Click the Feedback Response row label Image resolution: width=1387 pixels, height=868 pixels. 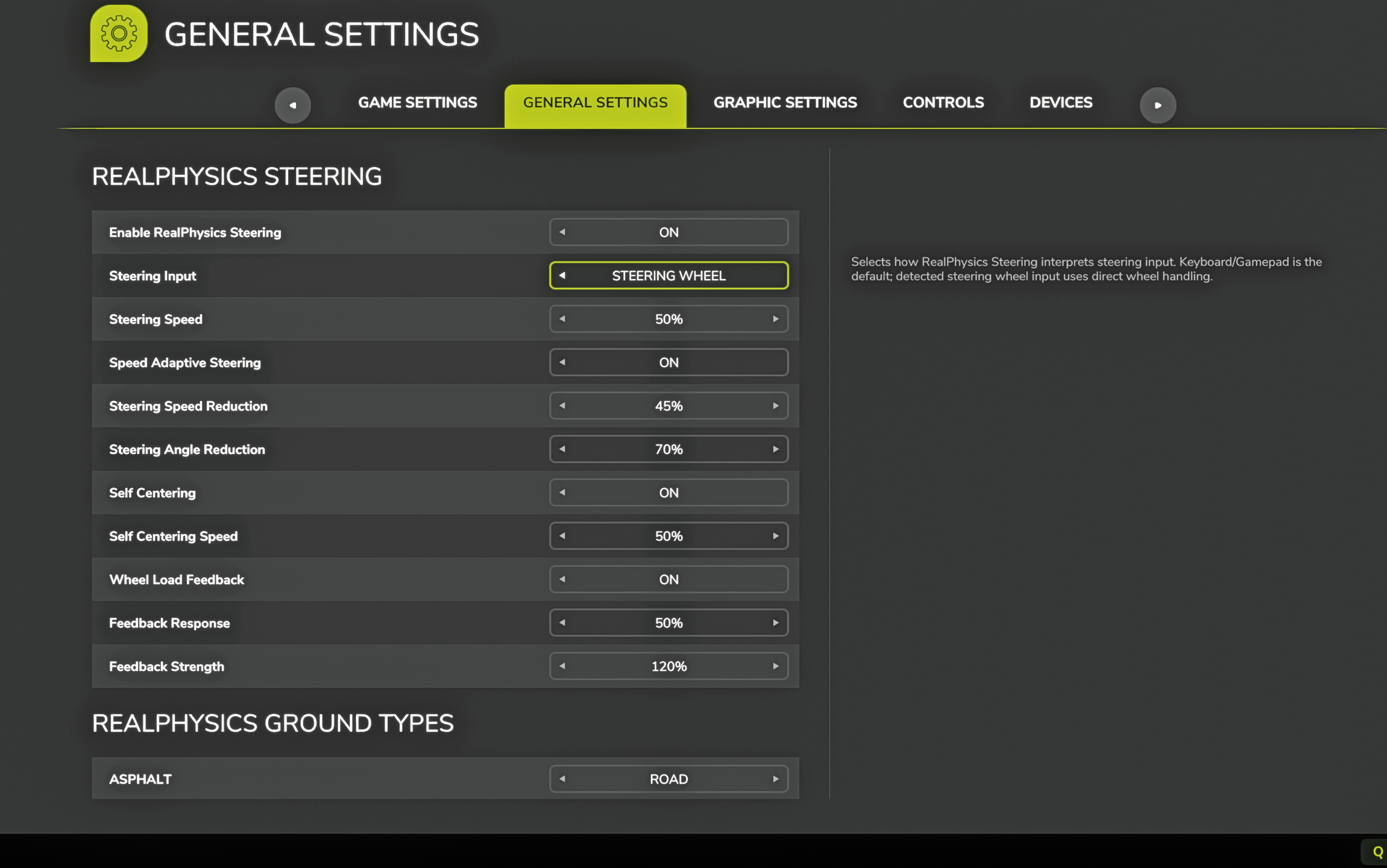coord(169,623)
